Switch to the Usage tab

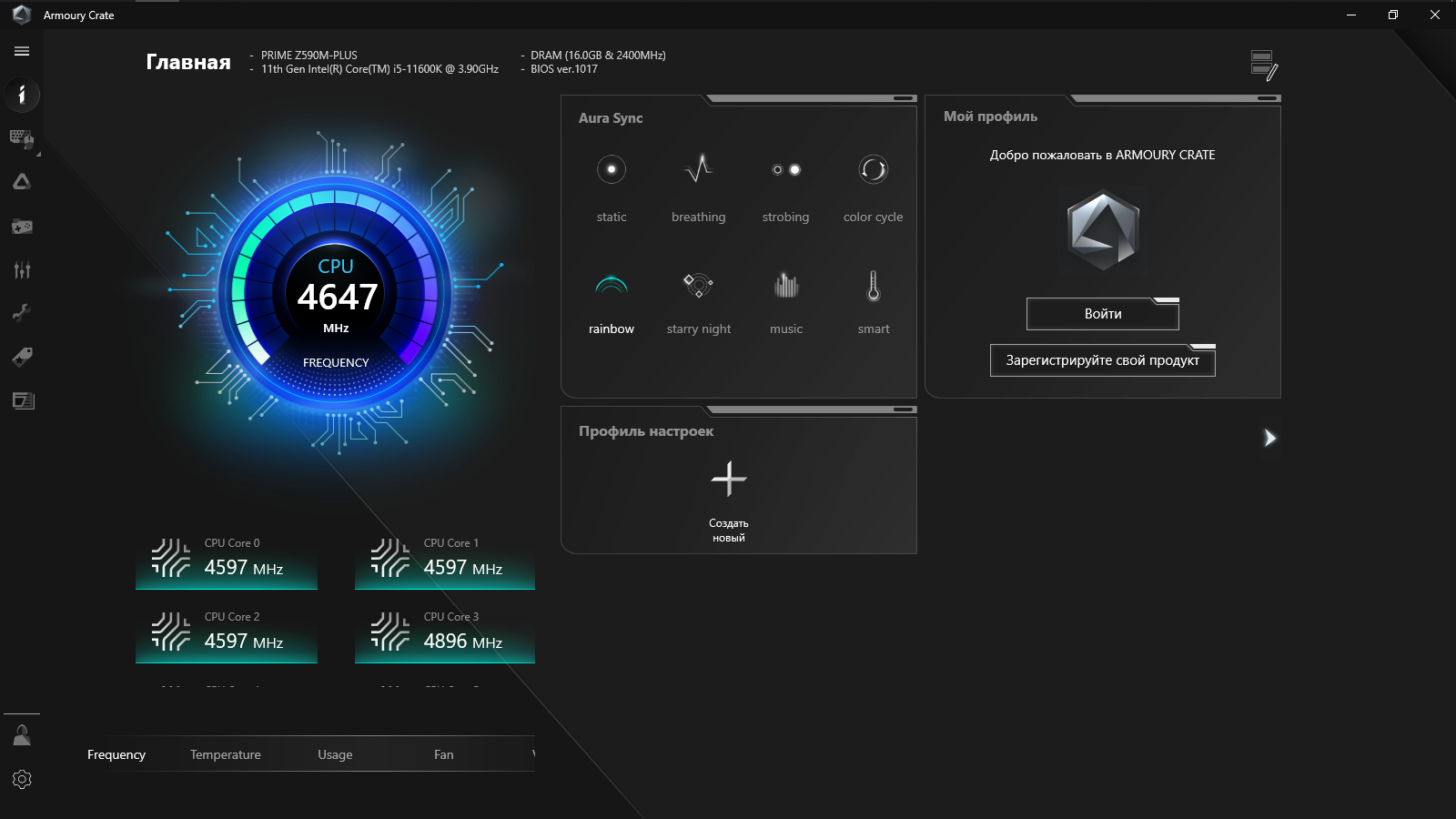pyautogui.click(x=335, y=754)
